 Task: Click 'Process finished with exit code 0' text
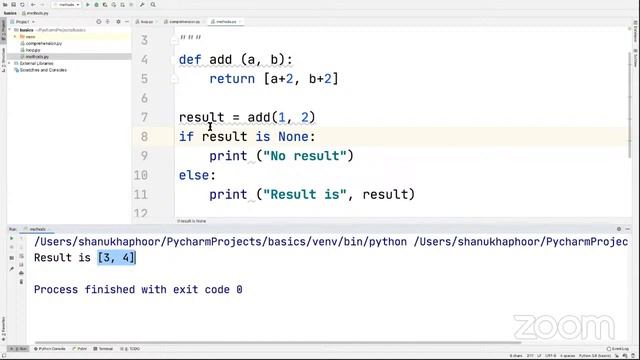click(x=138, y=290)
